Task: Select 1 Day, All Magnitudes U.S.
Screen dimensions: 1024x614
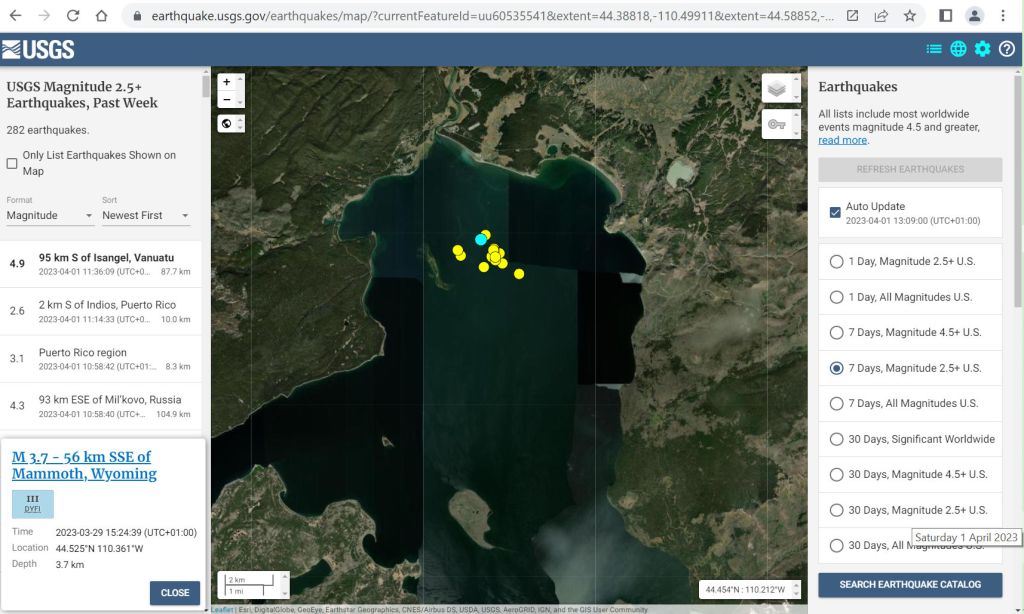Action: [837, 297]
